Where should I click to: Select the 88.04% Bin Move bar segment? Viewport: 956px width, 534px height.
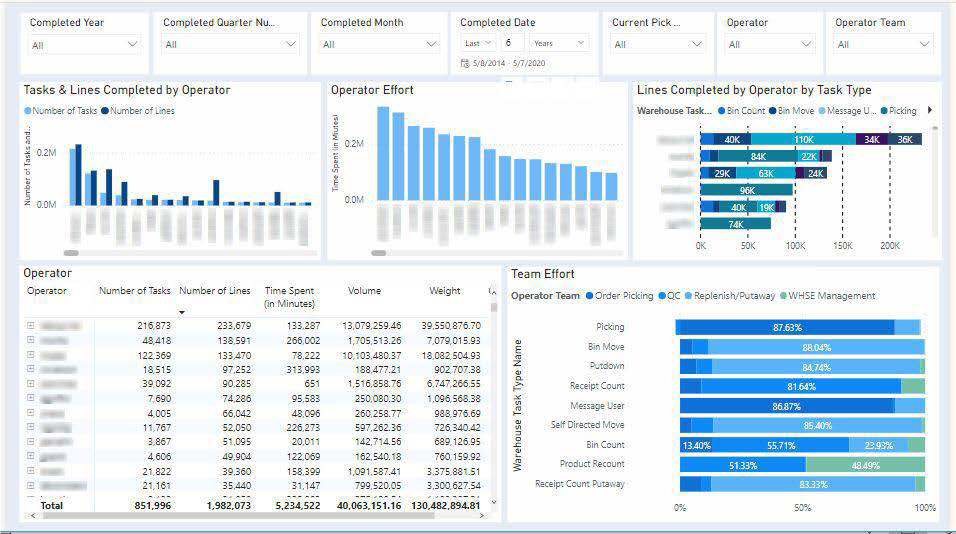pyautogui.click(x=816, y=347)
